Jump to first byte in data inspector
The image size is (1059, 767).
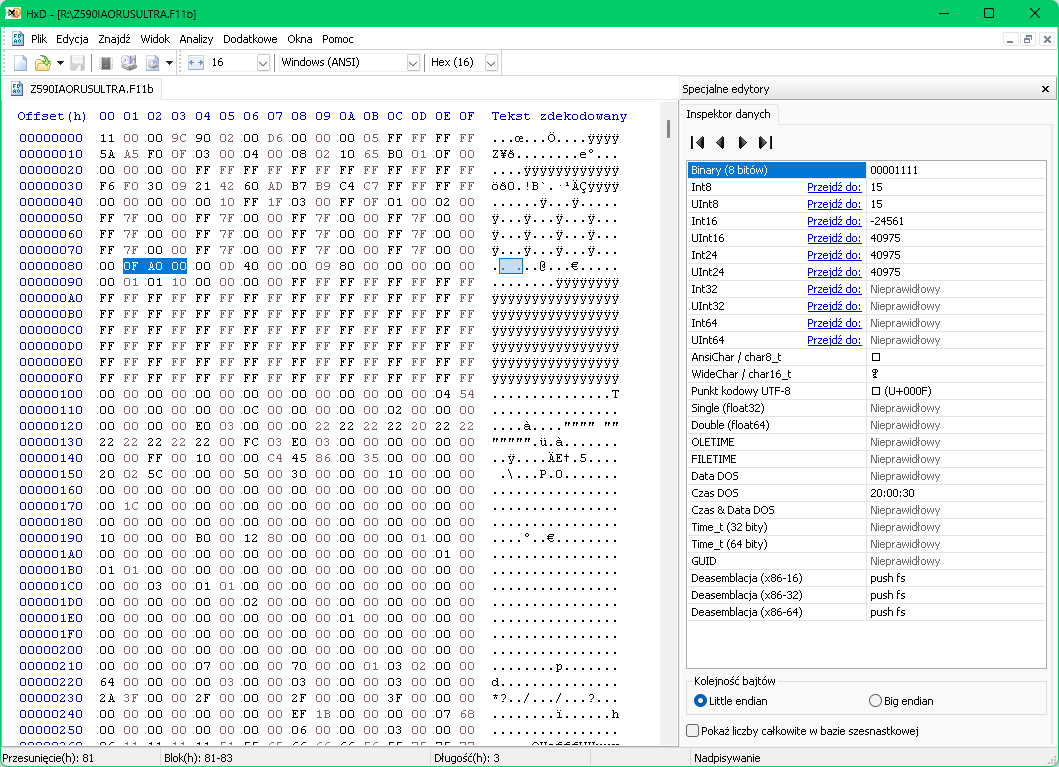coord(698,143)
